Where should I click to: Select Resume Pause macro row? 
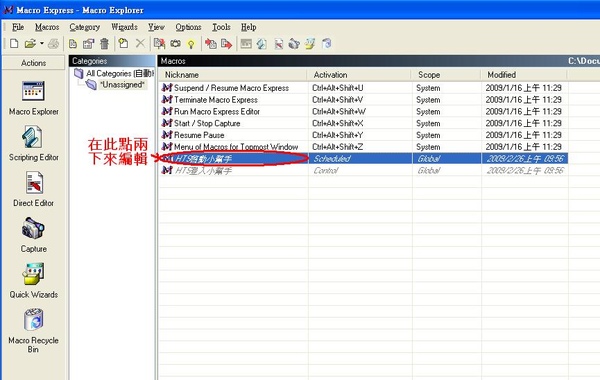tap(364, 135)
